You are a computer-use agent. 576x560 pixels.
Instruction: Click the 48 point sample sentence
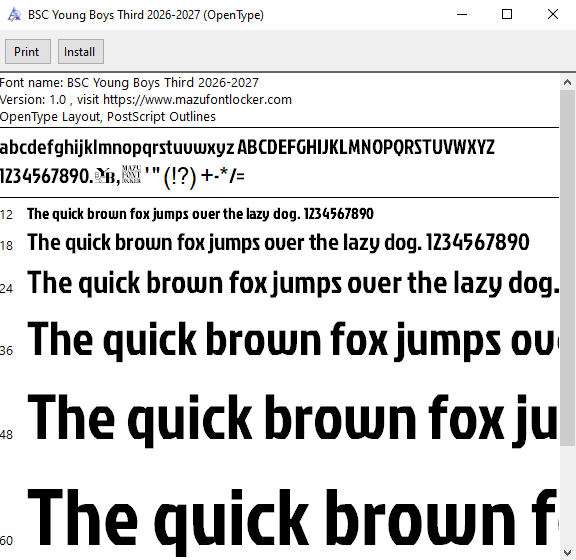(293, 420)
